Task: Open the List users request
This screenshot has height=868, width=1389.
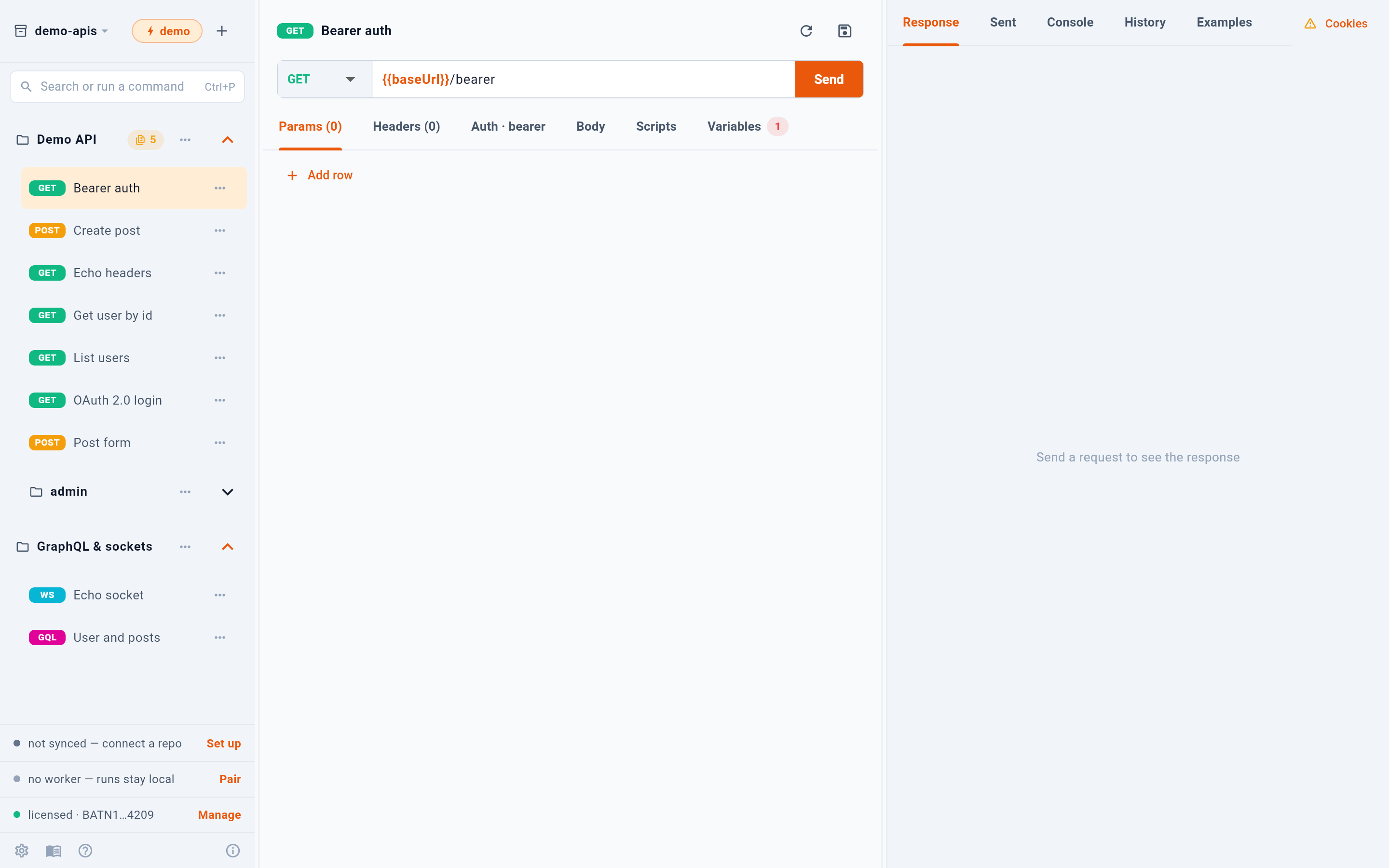Action: click(x=134, y=358)
